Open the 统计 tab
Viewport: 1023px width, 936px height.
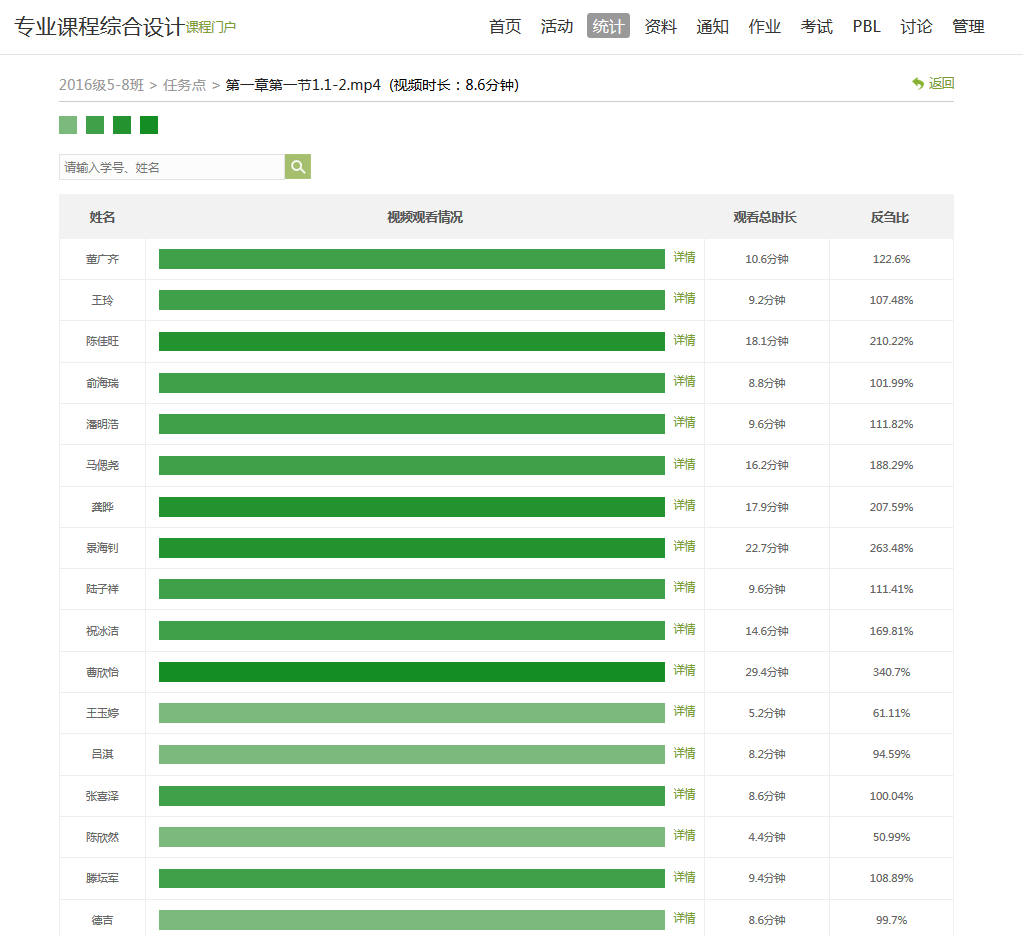click(x=608, y=27)
